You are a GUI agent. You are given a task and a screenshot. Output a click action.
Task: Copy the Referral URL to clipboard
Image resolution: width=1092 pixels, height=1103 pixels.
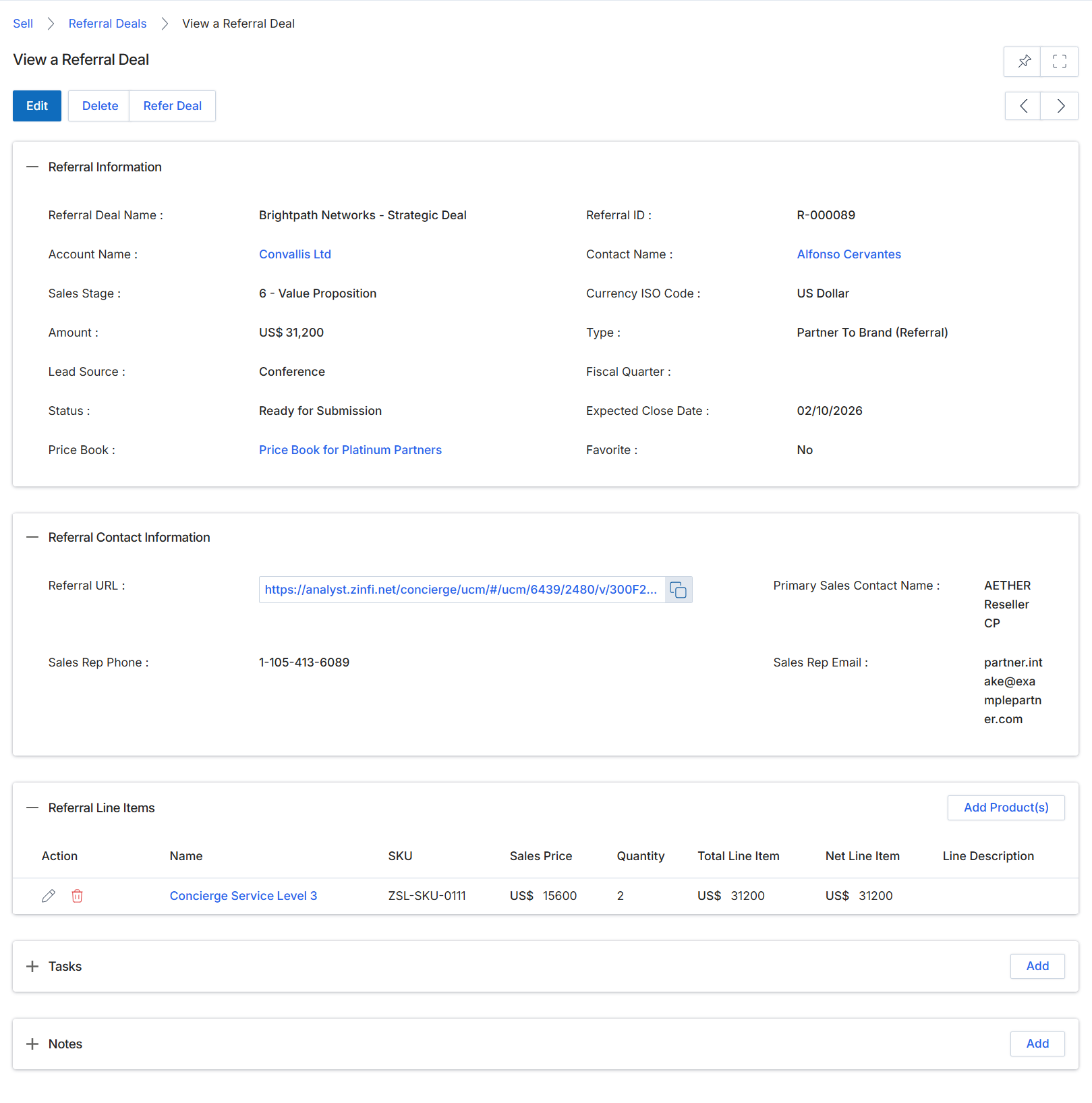coord(678,590)
